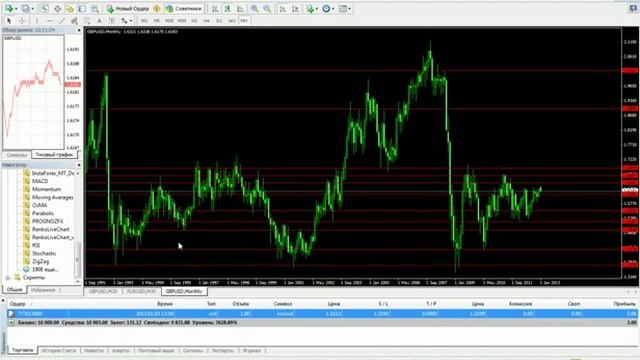Open the Indicators list green-plus icon
640x360 pixels.
coord(311,9)
